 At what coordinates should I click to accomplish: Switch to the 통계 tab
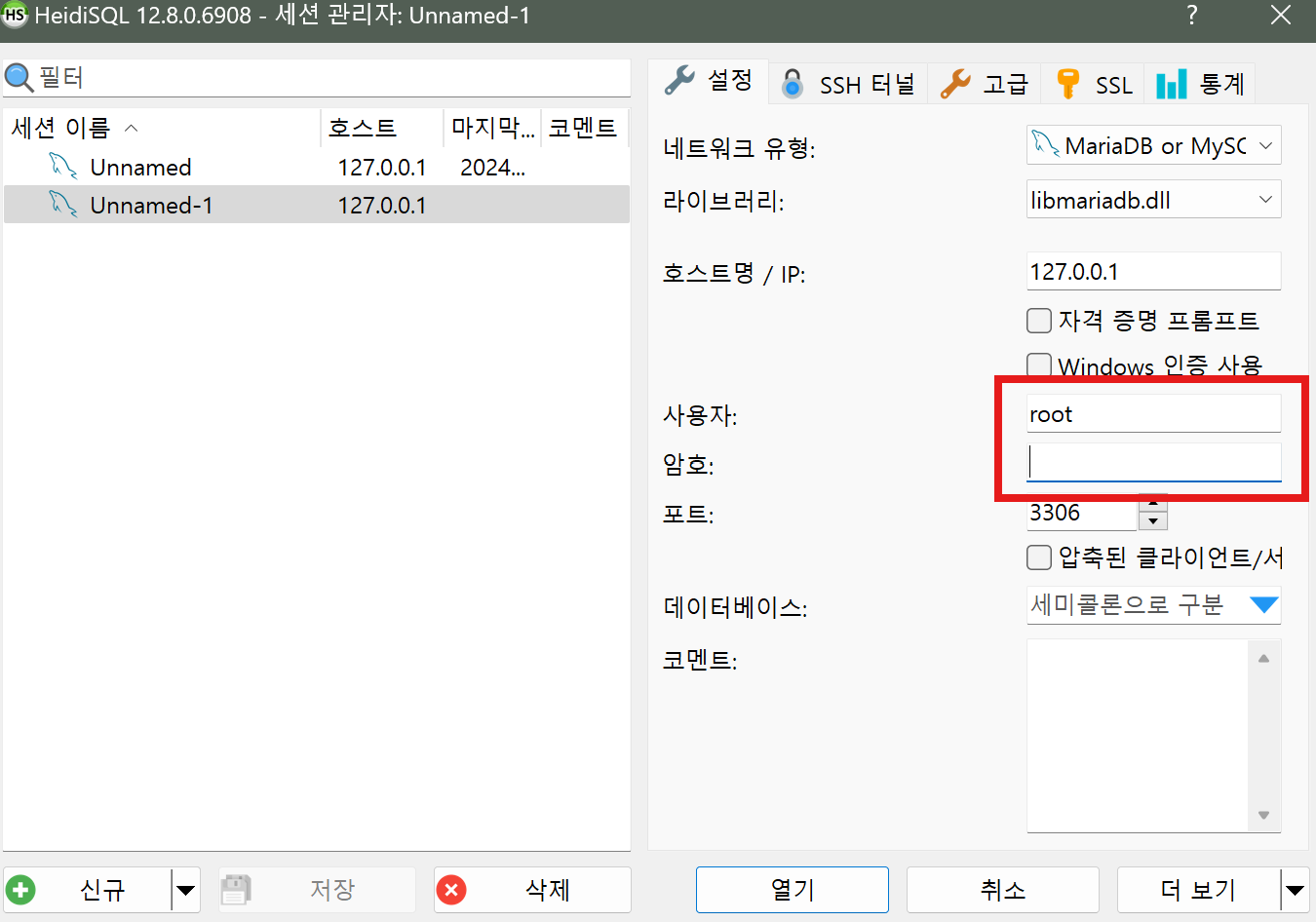pos(1200,84)
